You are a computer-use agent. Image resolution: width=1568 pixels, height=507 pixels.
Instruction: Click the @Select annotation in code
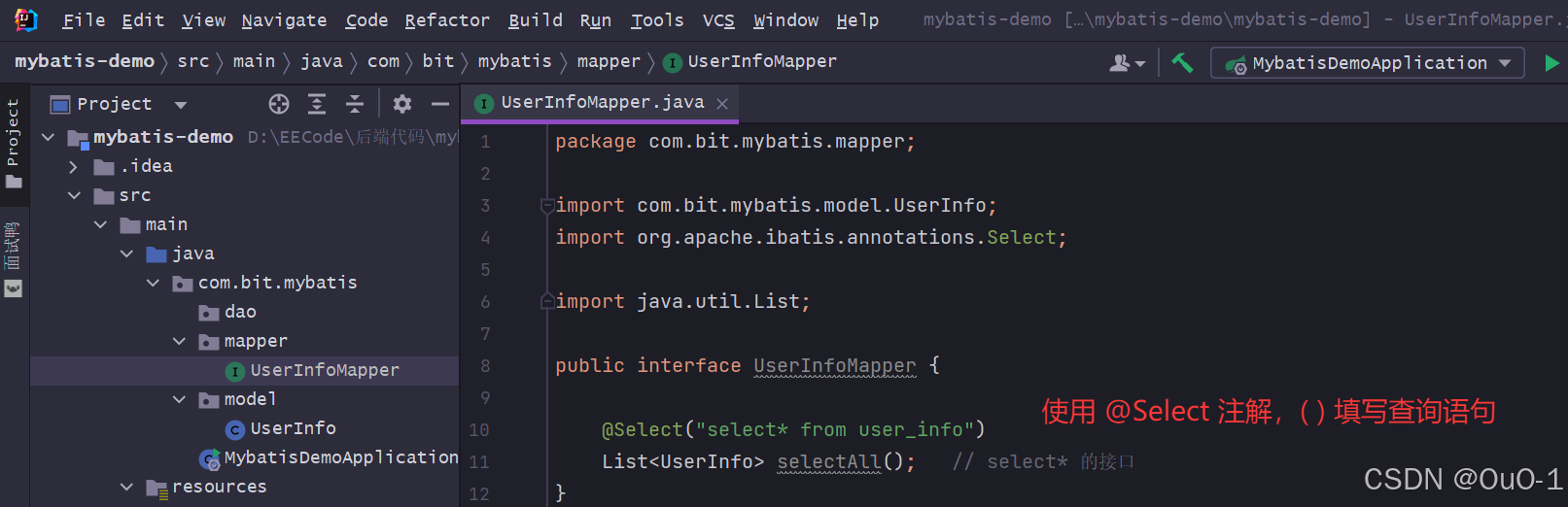click(643, 429)
